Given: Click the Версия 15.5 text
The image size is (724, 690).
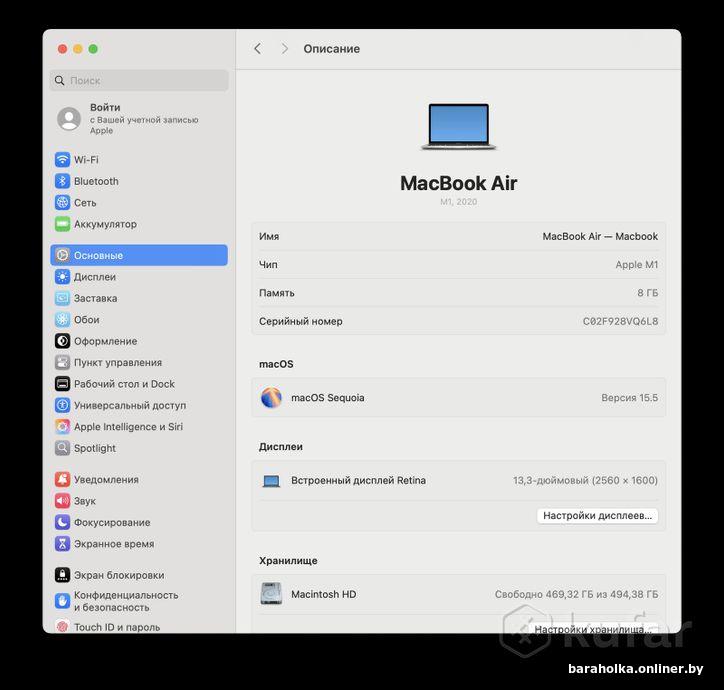Looking at the screenshot, I should coord(629,398).
